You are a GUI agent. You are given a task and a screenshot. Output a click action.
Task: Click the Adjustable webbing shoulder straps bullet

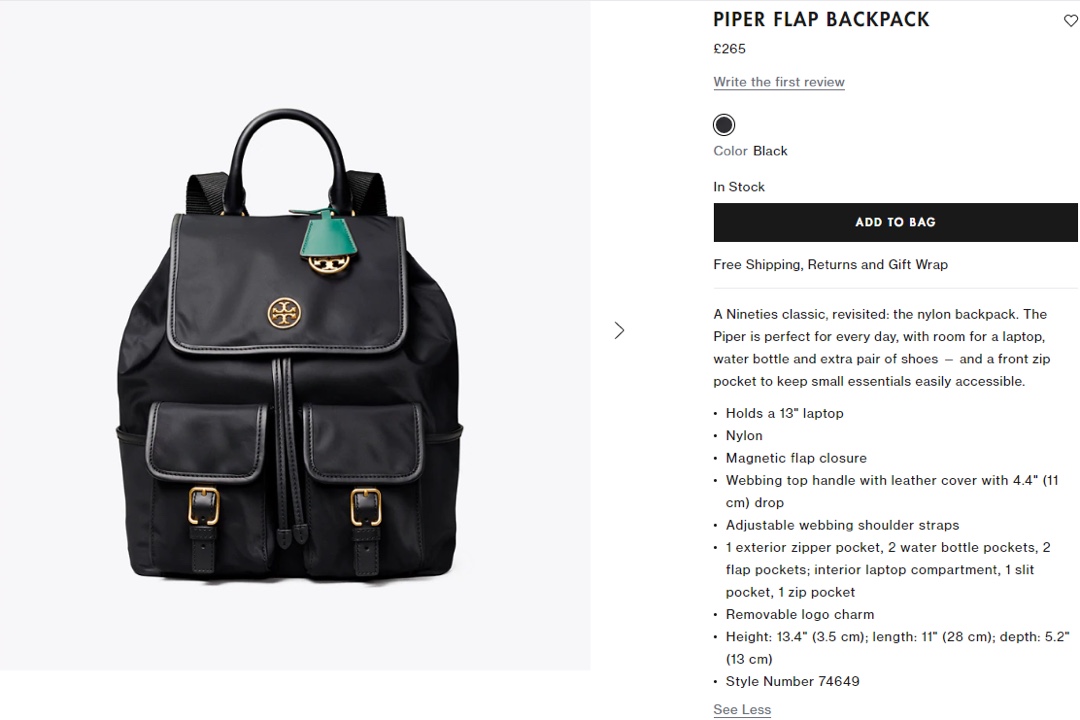pyautogui.click(x=842, y=525)
